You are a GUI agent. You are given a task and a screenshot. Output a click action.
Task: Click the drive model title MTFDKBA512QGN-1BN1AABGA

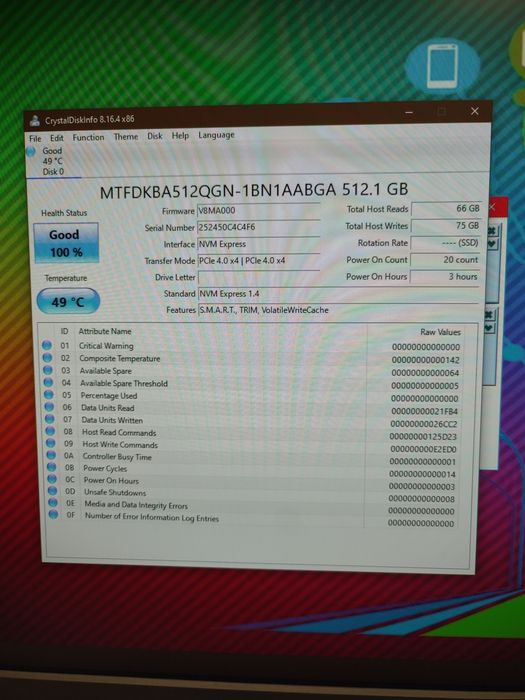coord(218,191)
